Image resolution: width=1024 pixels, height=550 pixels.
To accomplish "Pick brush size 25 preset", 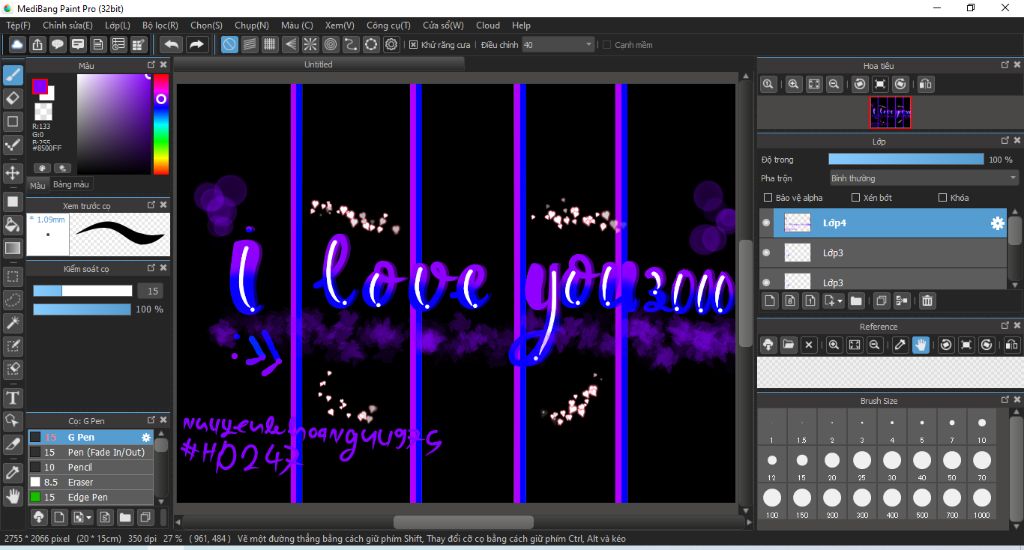I will [x=862, y=464].
